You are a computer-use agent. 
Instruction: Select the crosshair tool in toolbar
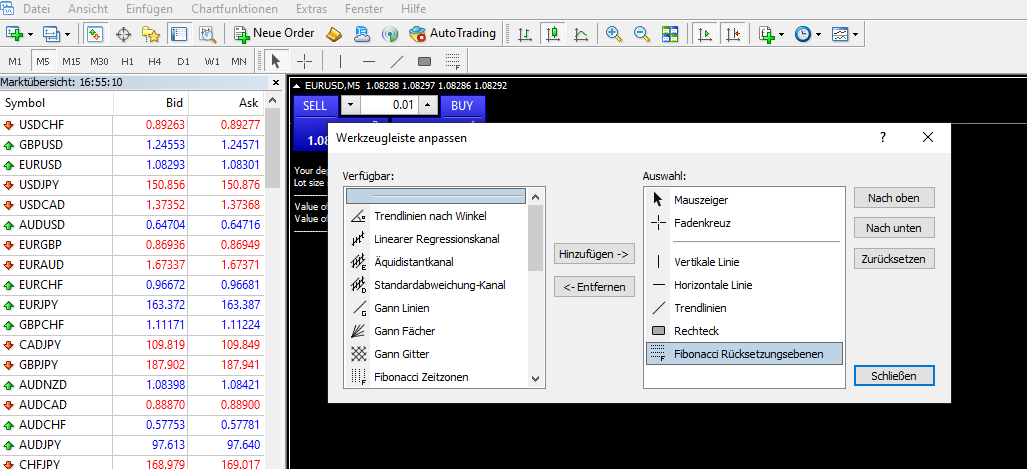click(305, 62)
